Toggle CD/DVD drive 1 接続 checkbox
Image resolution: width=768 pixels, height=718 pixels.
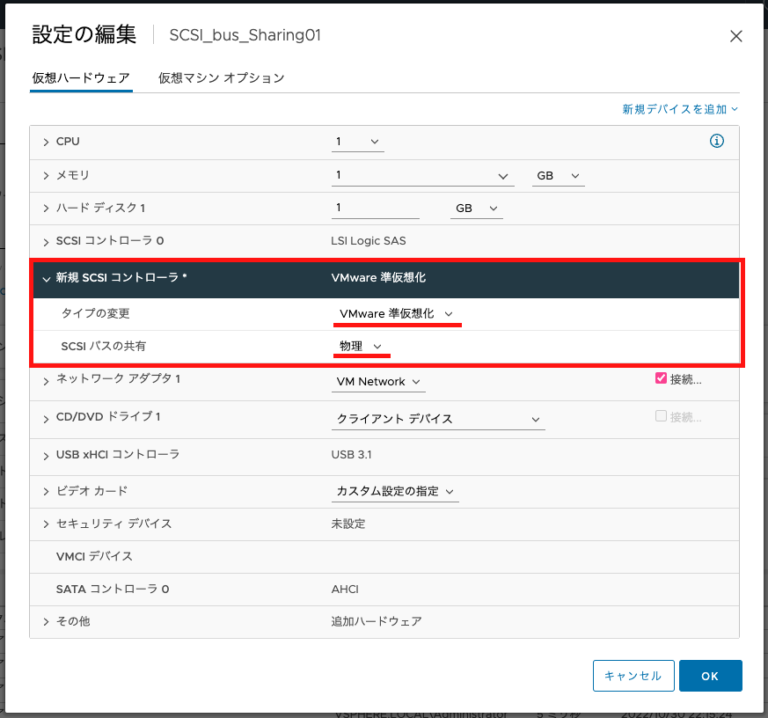661,416
